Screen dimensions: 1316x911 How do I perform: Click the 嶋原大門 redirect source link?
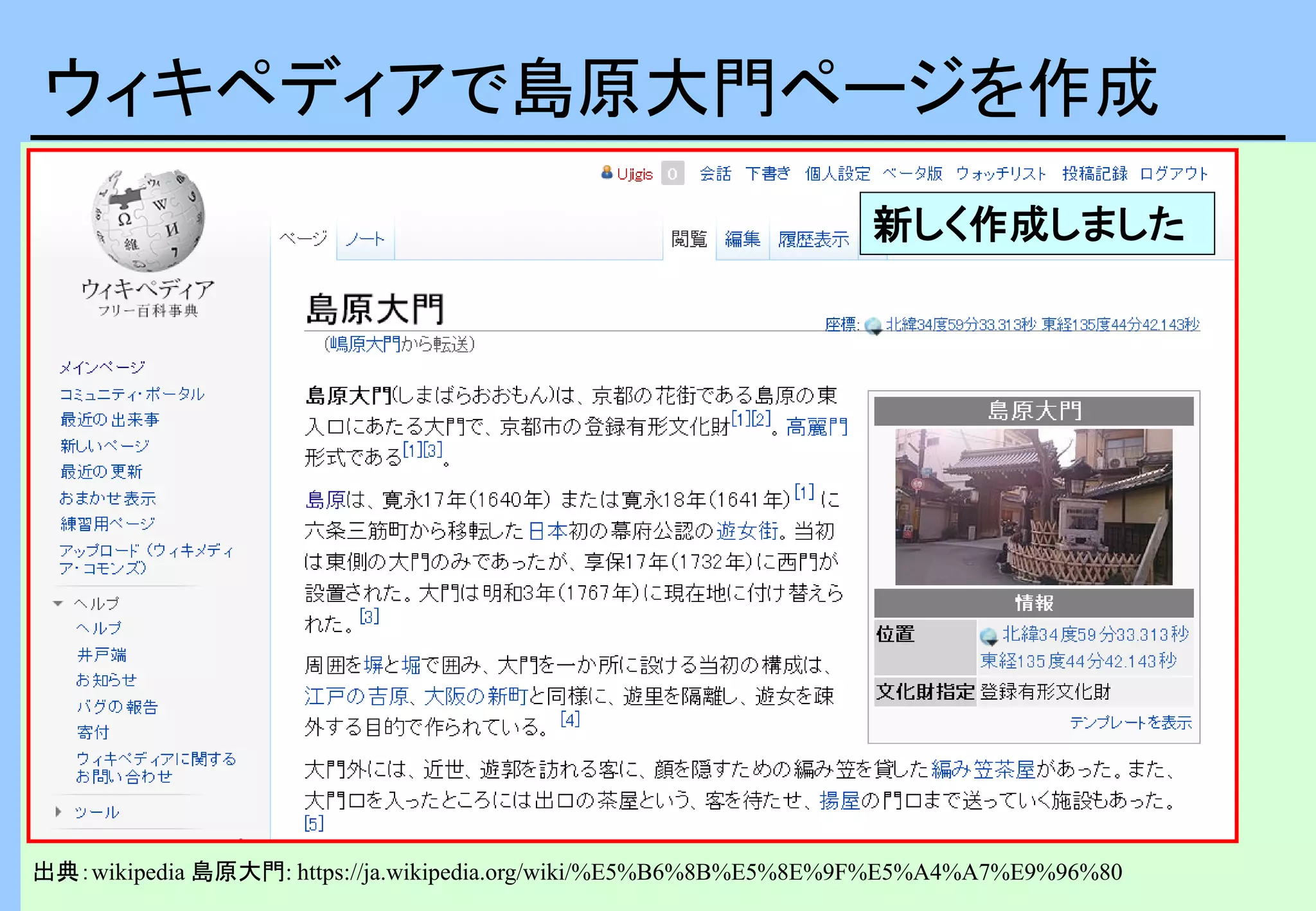pos(364,344)
